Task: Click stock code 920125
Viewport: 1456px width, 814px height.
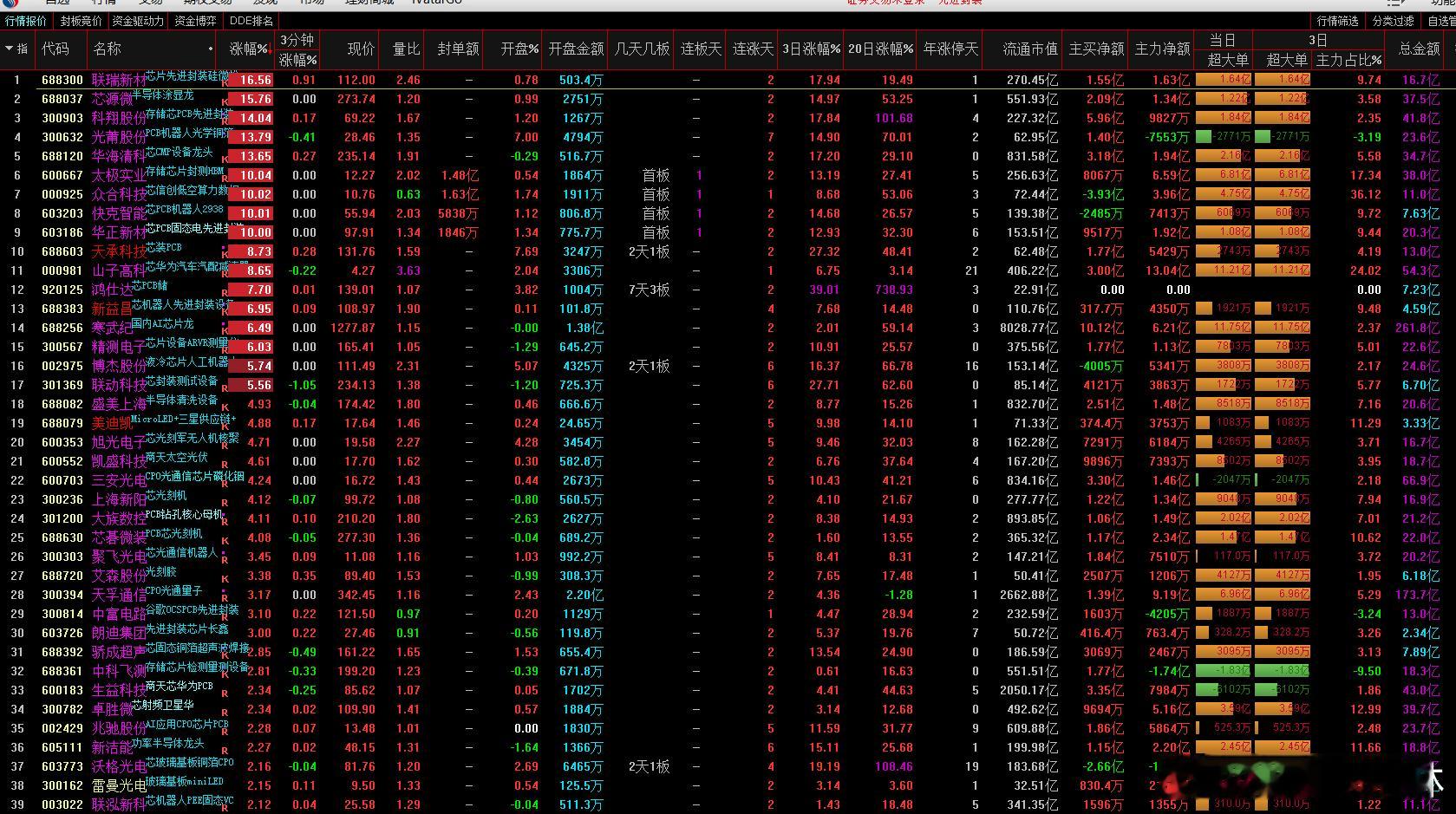Action: [62, 290]
